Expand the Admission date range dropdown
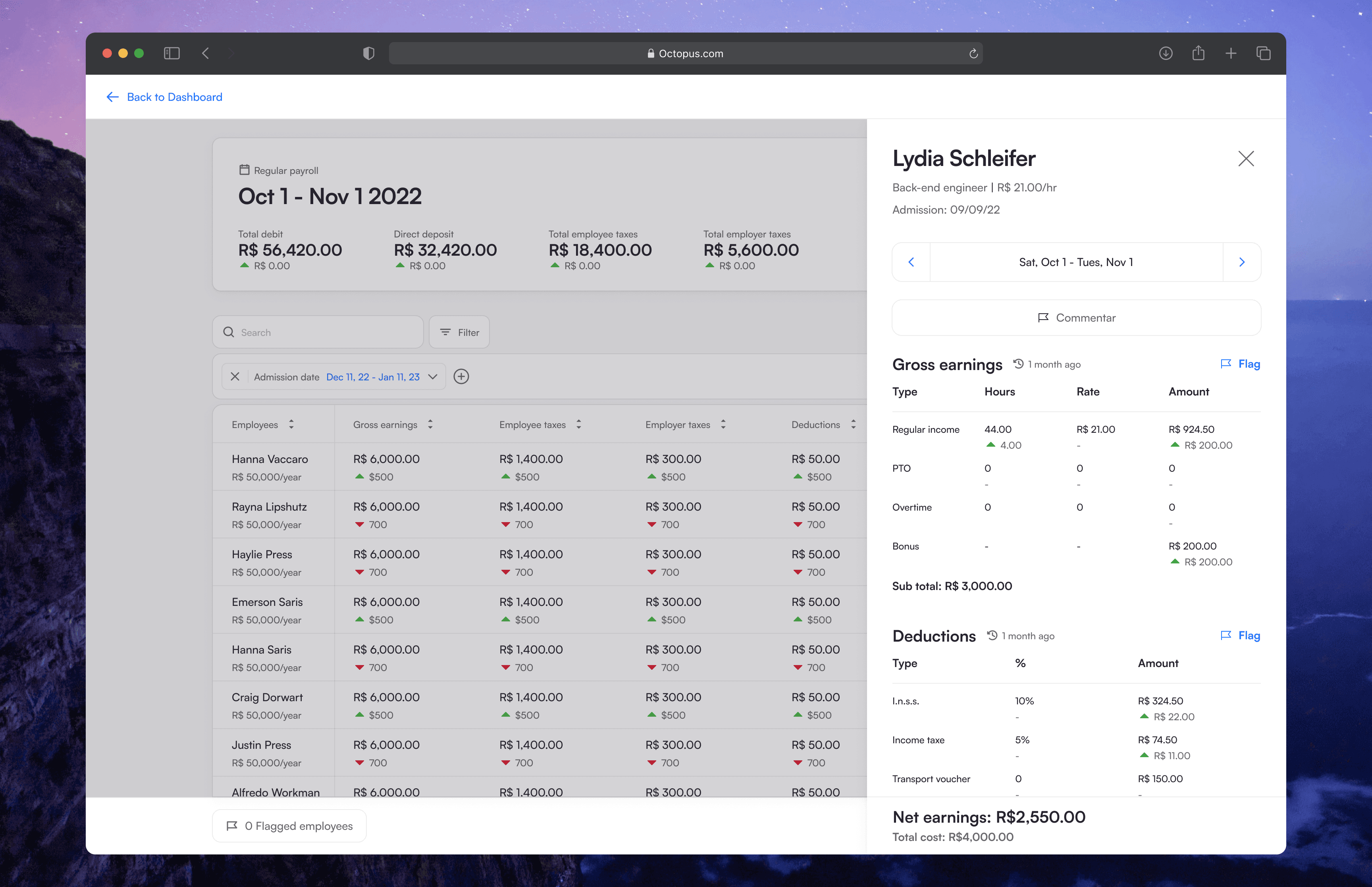Image resolution: width=1372 pixels, height=887 pixels. [433, 377]
